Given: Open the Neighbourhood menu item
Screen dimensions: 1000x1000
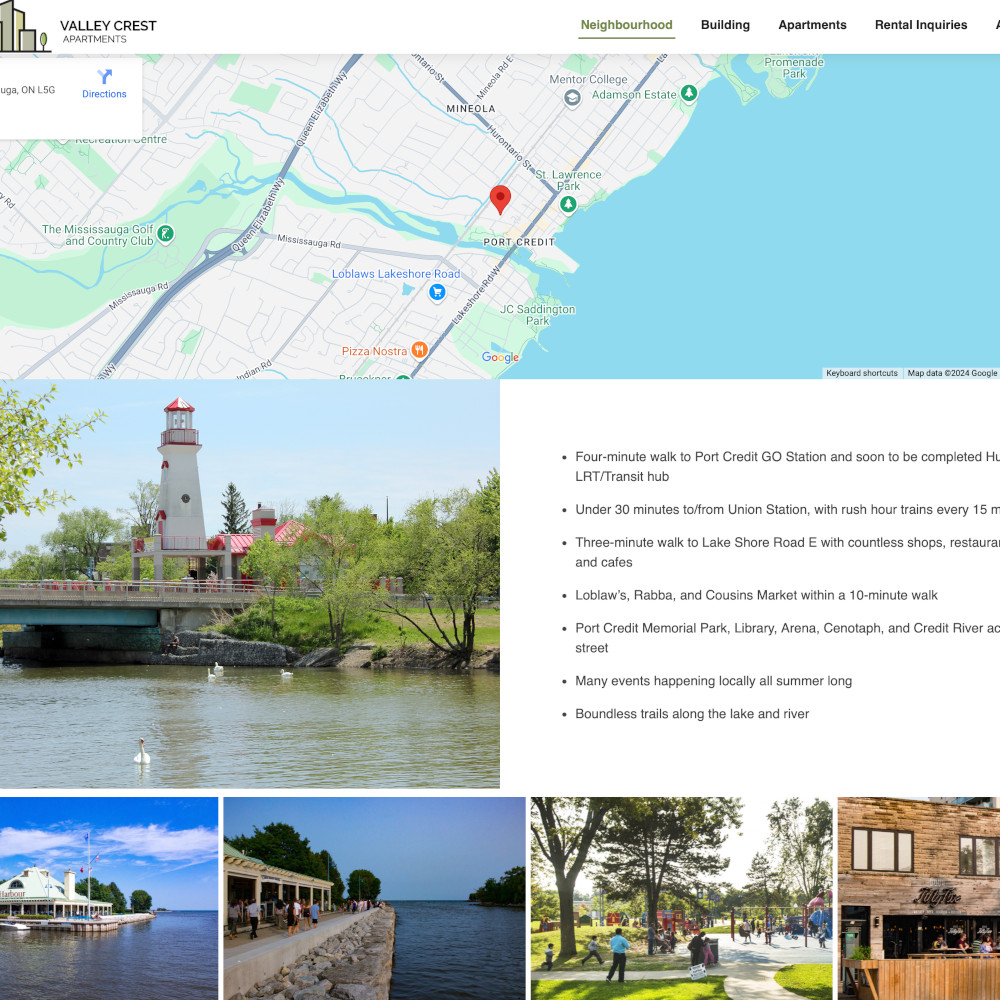Looking at the screenshot, I should 626,25.
